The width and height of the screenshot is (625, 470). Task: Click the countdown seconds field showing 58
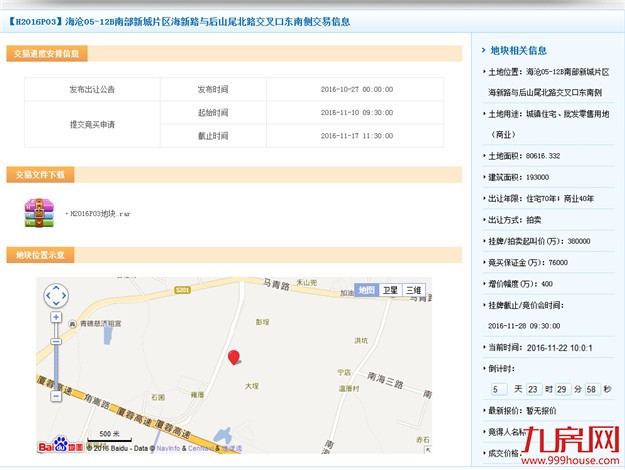pos(592,389)
